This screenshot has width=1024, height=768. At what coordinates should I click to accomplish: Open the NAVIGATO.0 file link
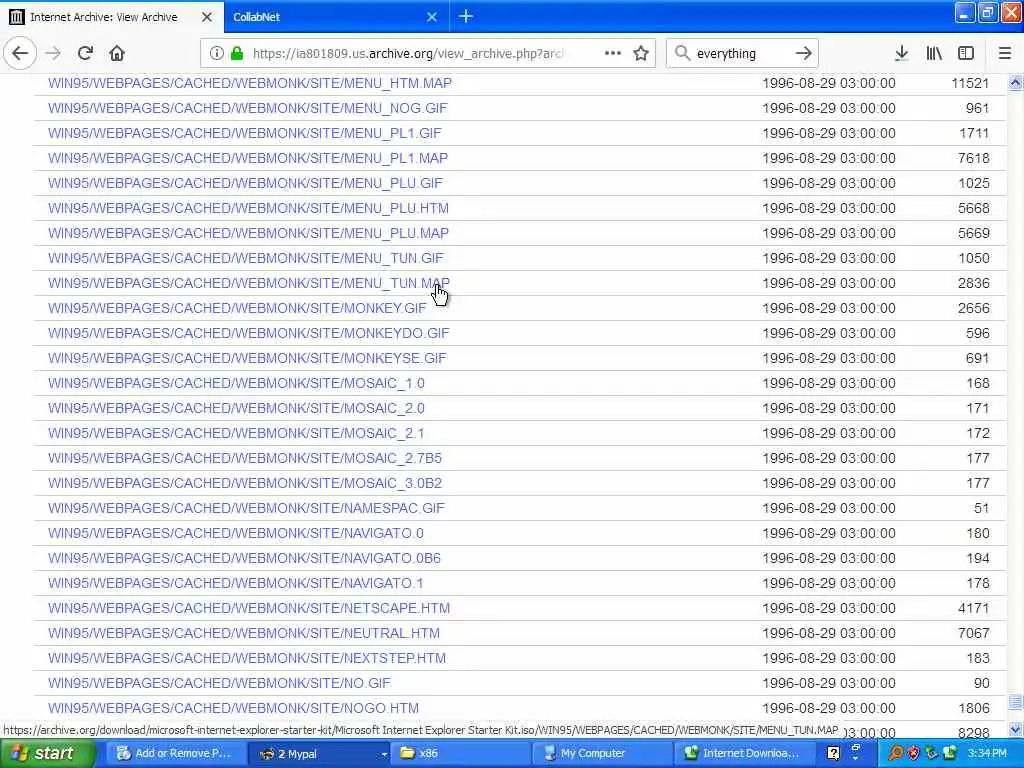pyautogui.click(x=236, y=533)
